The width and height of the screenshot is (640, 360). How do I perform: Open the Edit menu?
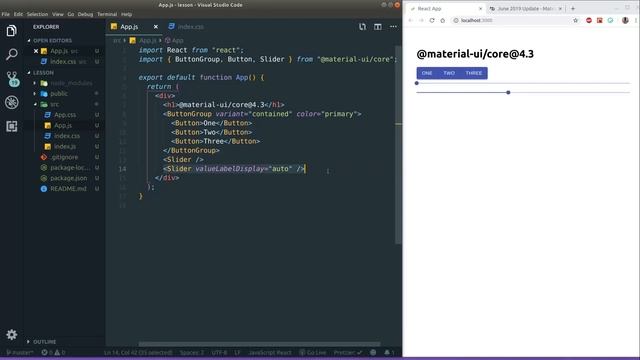coord(18,14)
